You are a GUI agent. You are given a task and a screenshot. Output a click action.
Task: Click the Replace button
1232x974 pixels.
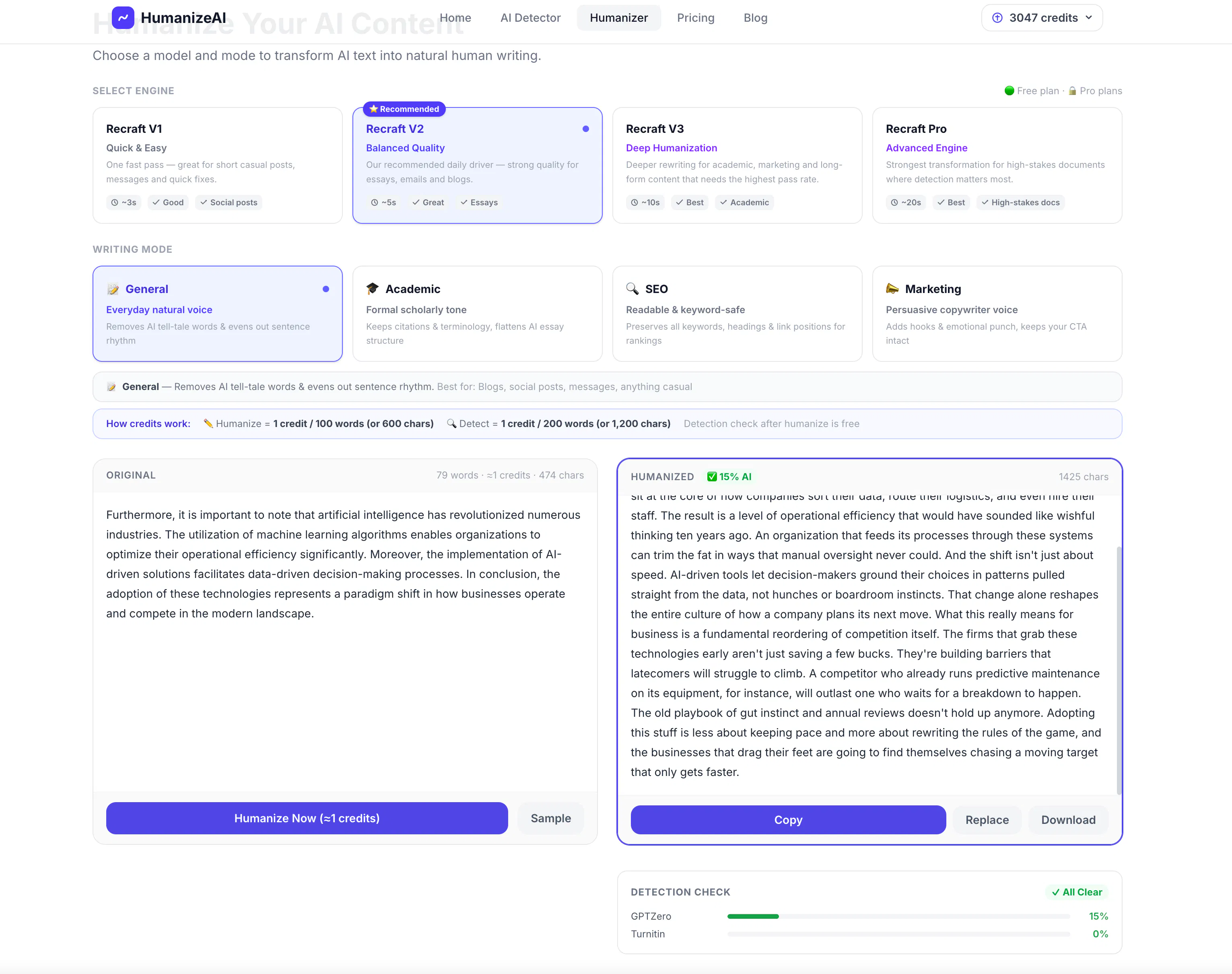[987, 820]
